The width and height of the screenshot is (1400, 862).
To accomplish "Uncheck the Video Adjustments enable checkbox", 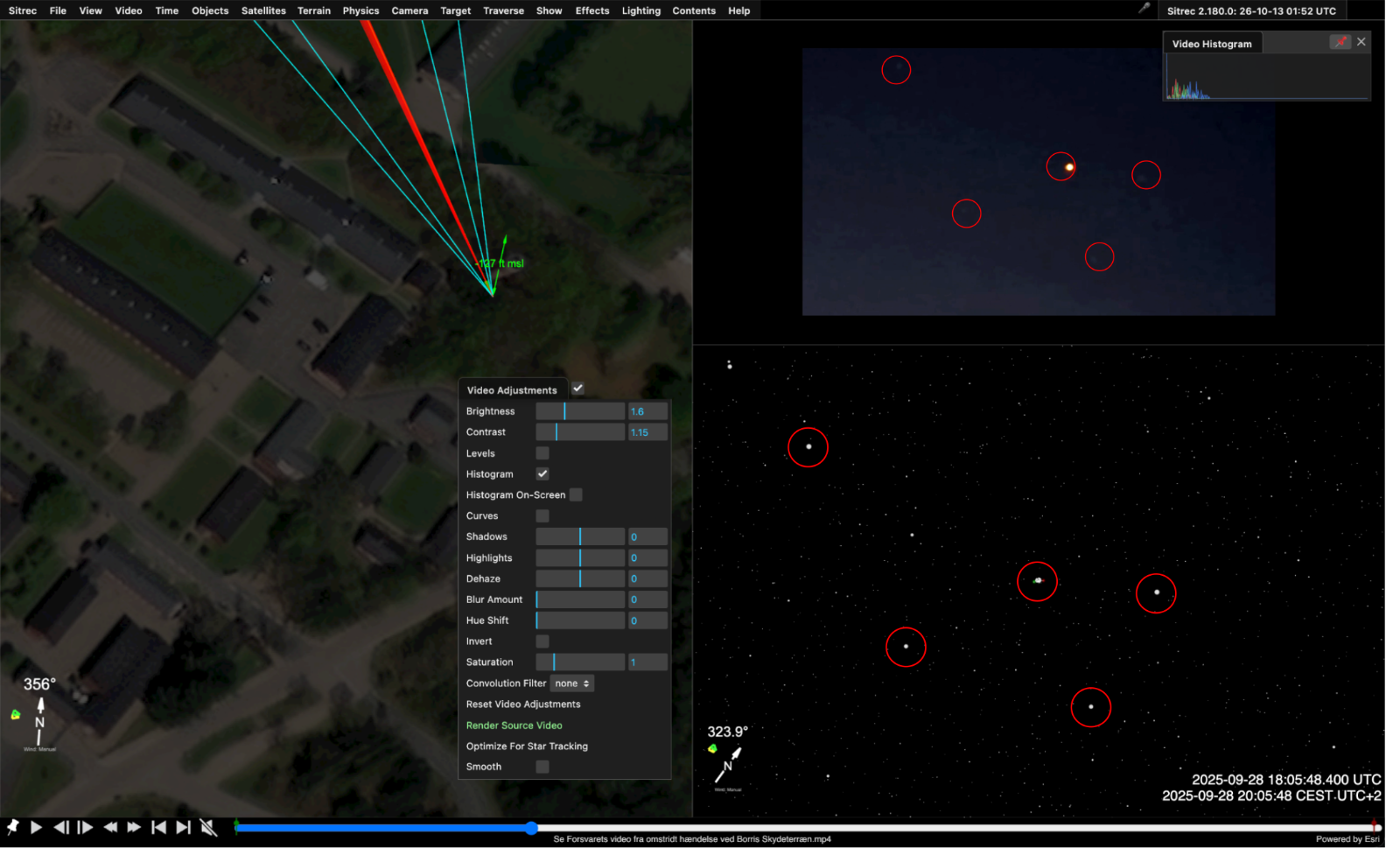I will click(x=577, y=389).
